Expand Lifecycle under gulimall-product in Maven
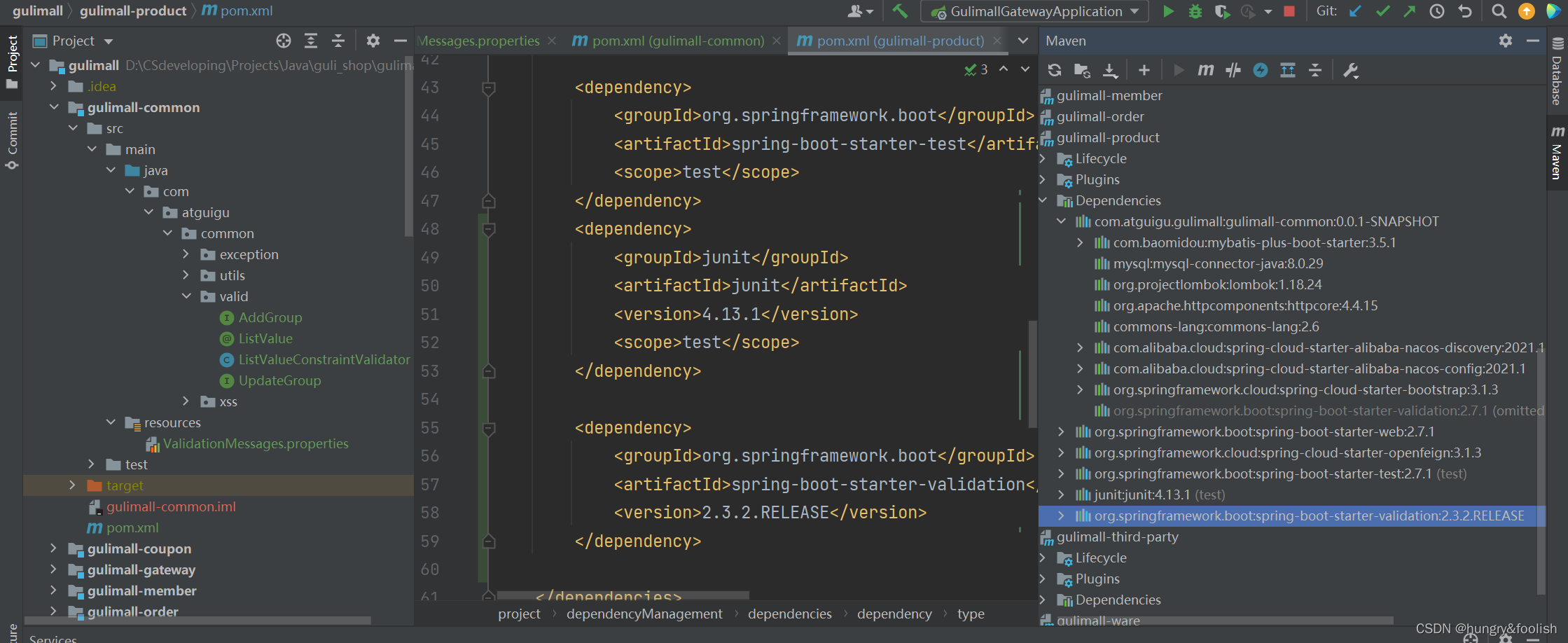 [1043, 159]
